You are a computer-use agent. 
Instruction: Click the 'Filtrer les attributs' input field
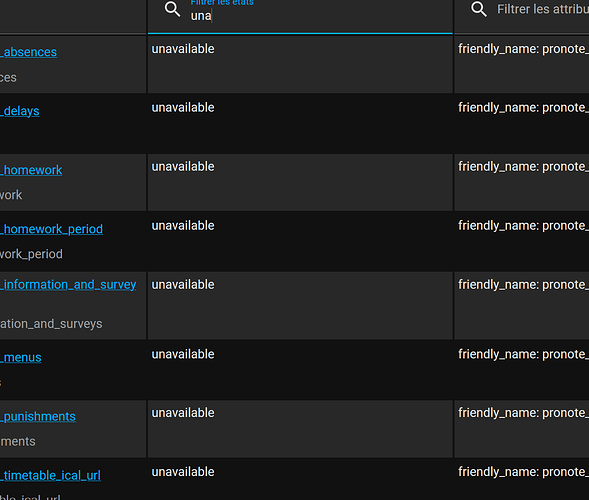[x=542, y=9]
